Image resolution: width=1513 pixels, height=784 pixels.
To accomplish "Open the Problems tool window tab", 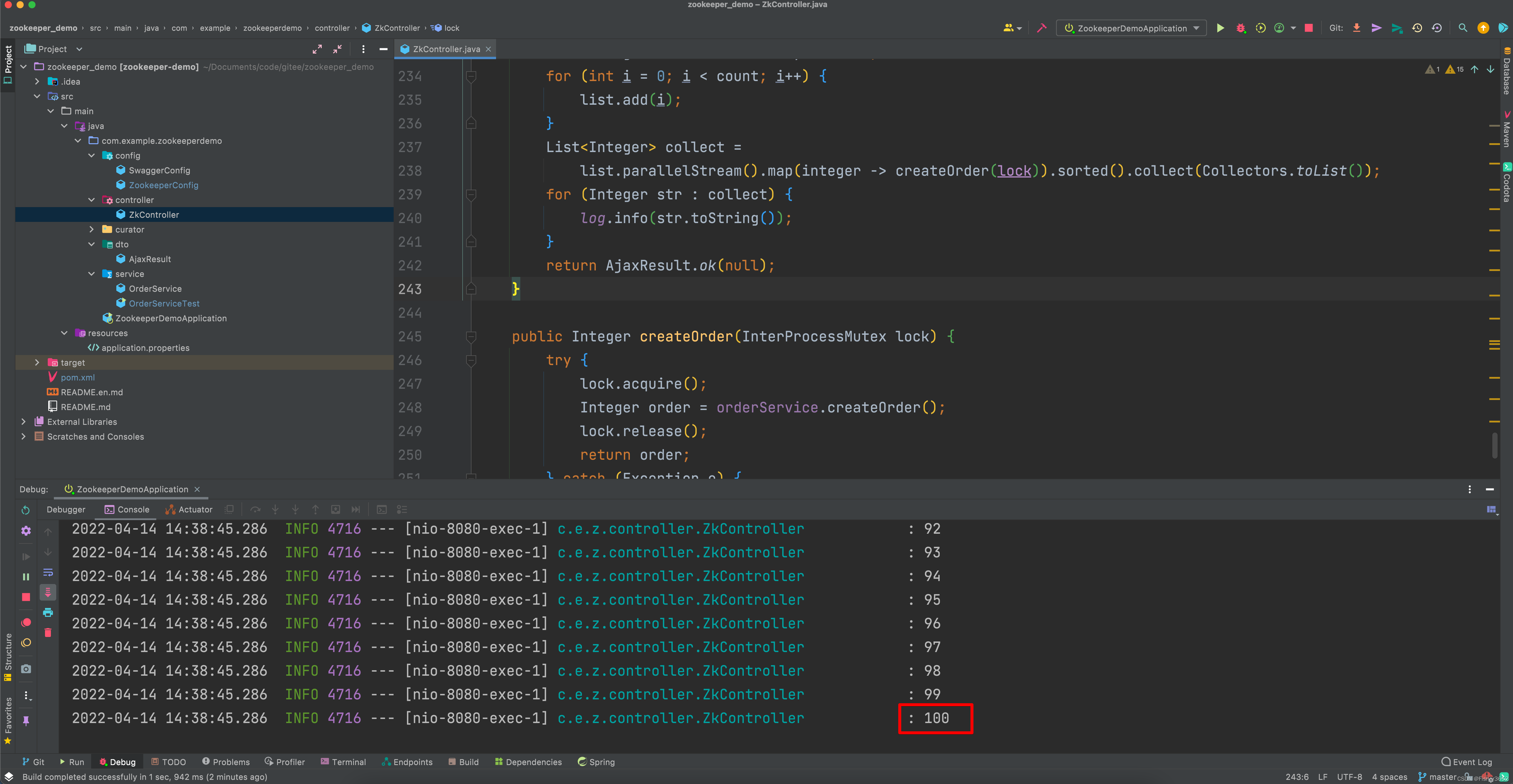I will click(x=226, y=762).
